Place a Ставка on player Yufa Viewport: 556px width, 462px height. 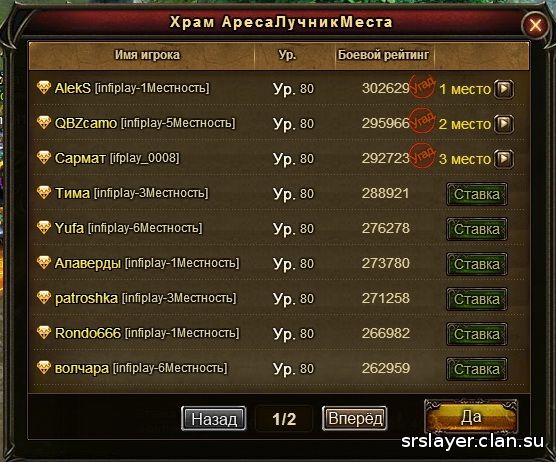pos(477,229)
